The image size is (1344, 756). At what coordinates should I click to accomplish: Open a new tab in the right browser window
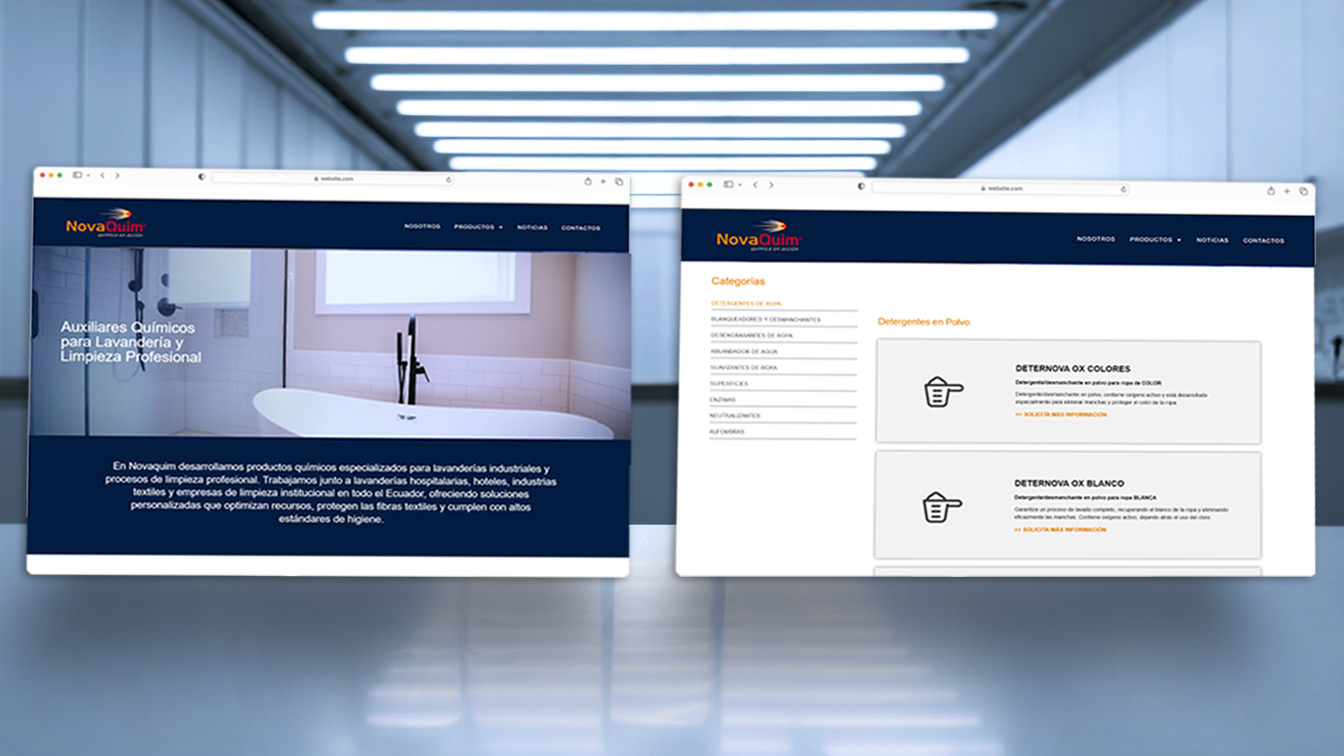click(1287, 190)
